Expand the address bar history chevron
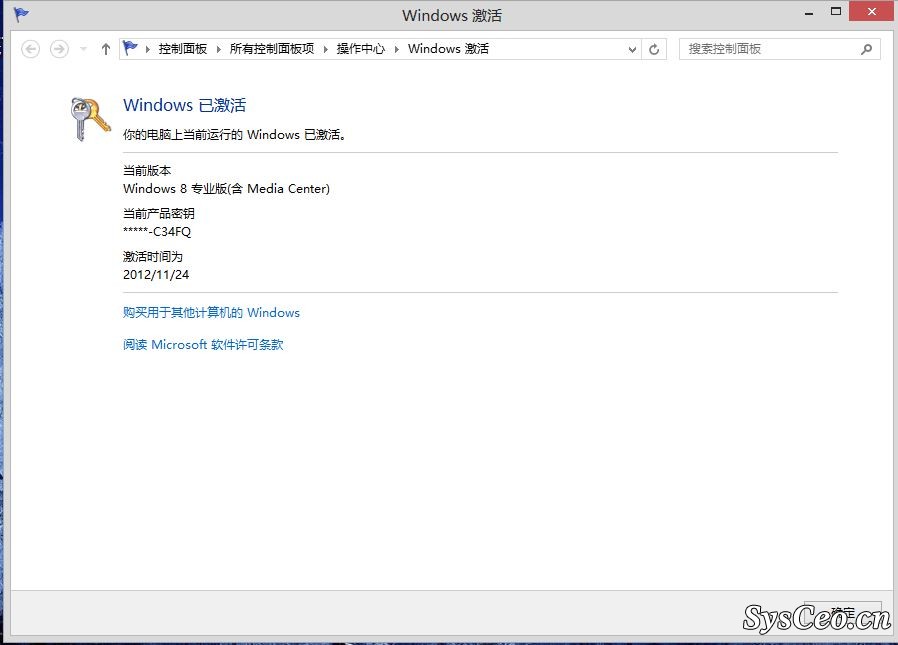Viewport: 898px width, 645px height. point(632,49)
